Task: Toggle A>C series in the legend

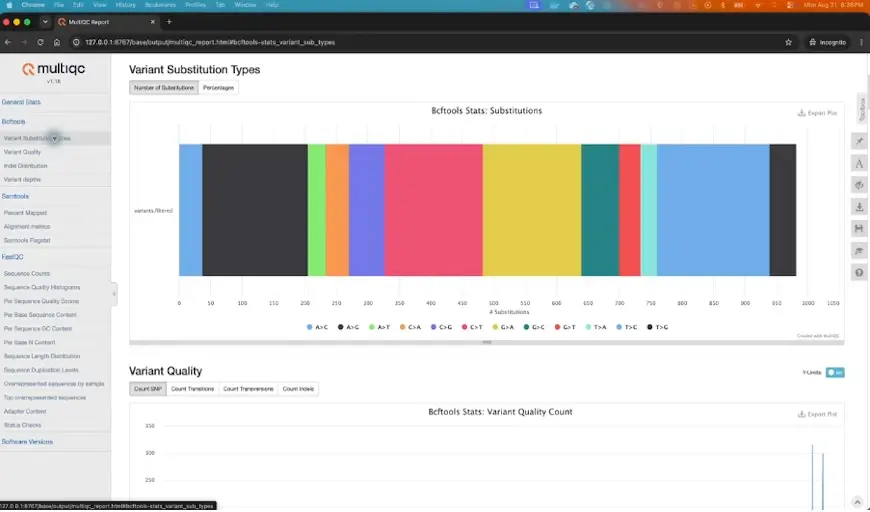Action: [317, 327]
